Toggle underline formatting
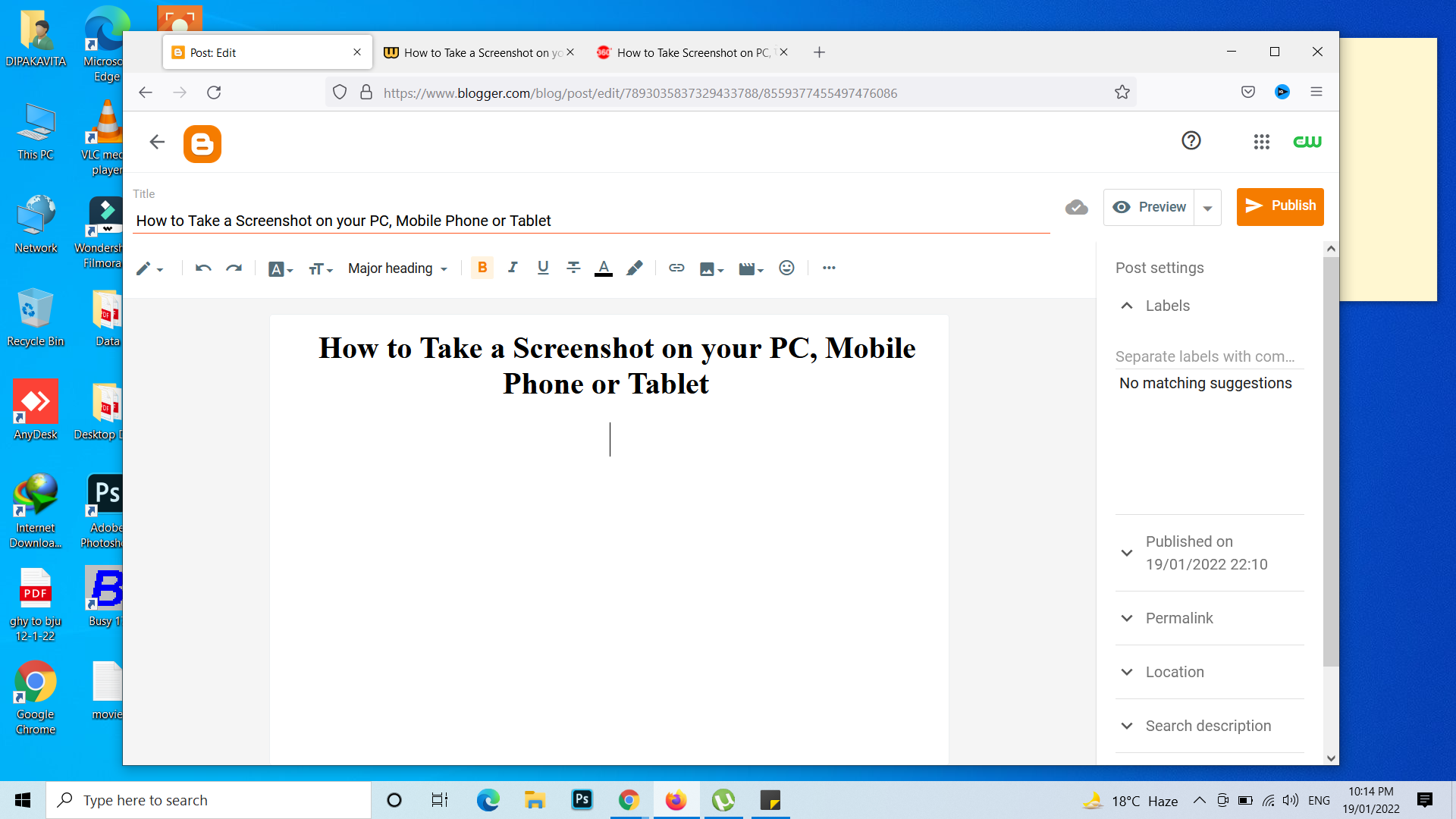Screen dimensions: 1456x819 tap(543, 268)
